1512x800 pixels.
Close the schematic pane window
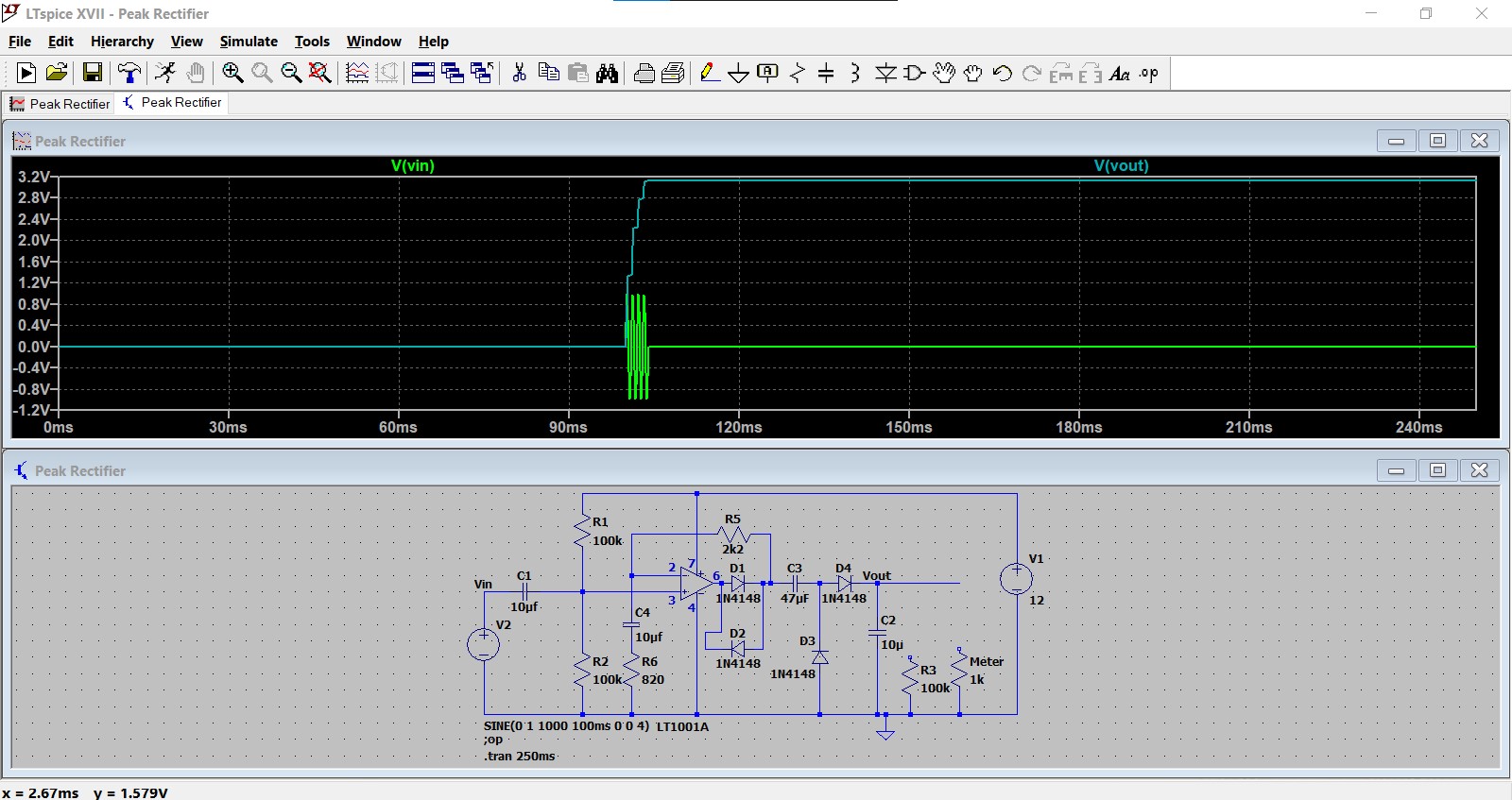click(1479, 470)
